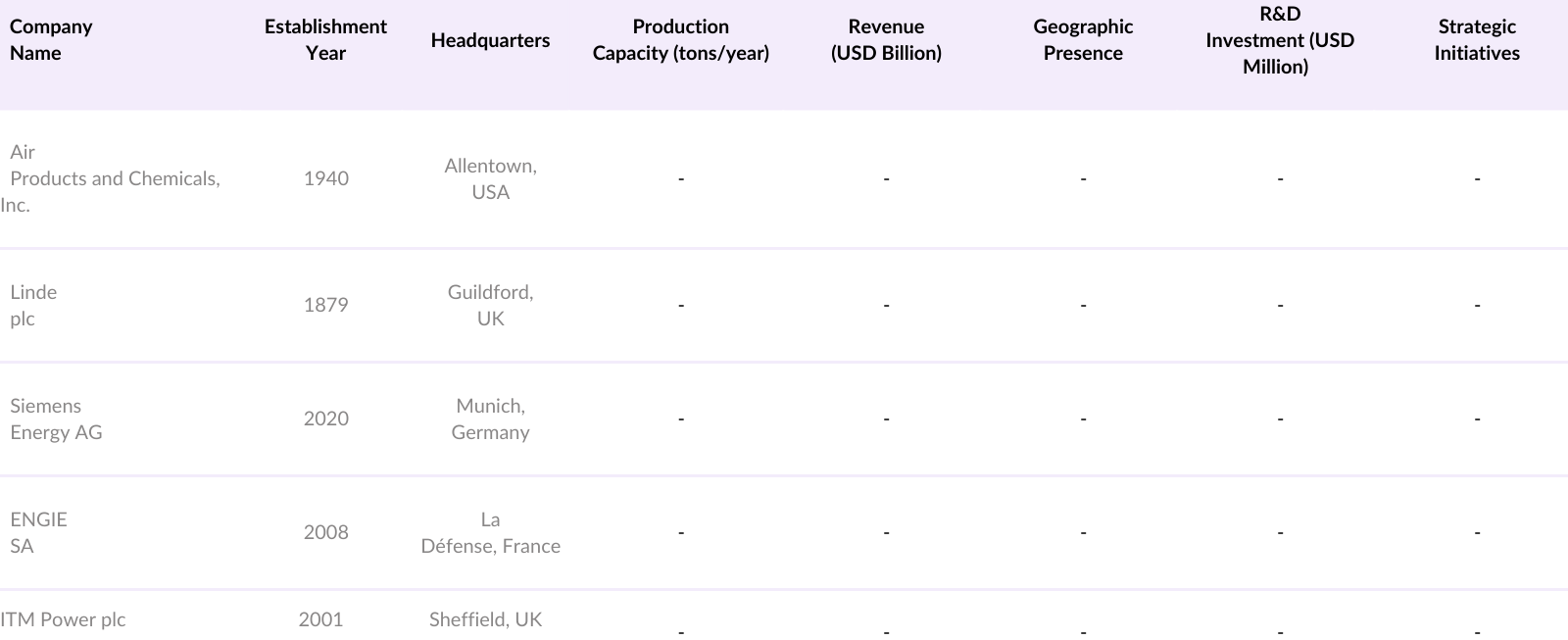1568x640 pixels.
Task: Select the Geographic Presence column header
Action: click(1083, 40)
